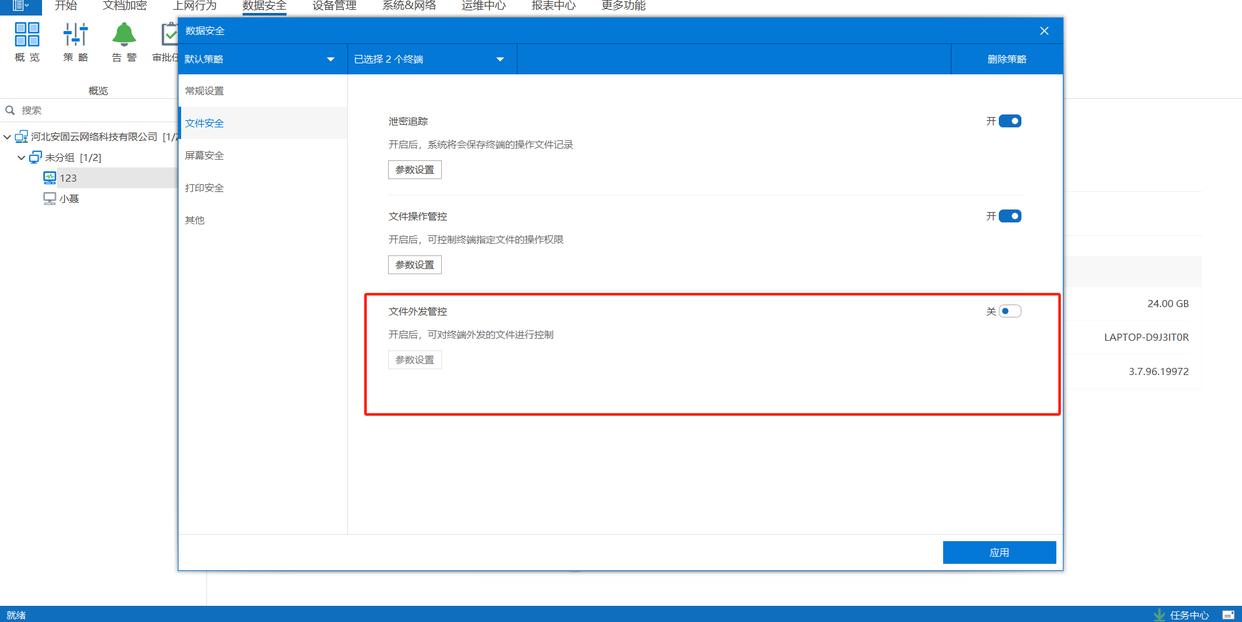This screenshot has height=622, width=1242.
Task: Open 任务中心 download icon in status bar
Action: tap(1160, 615)
